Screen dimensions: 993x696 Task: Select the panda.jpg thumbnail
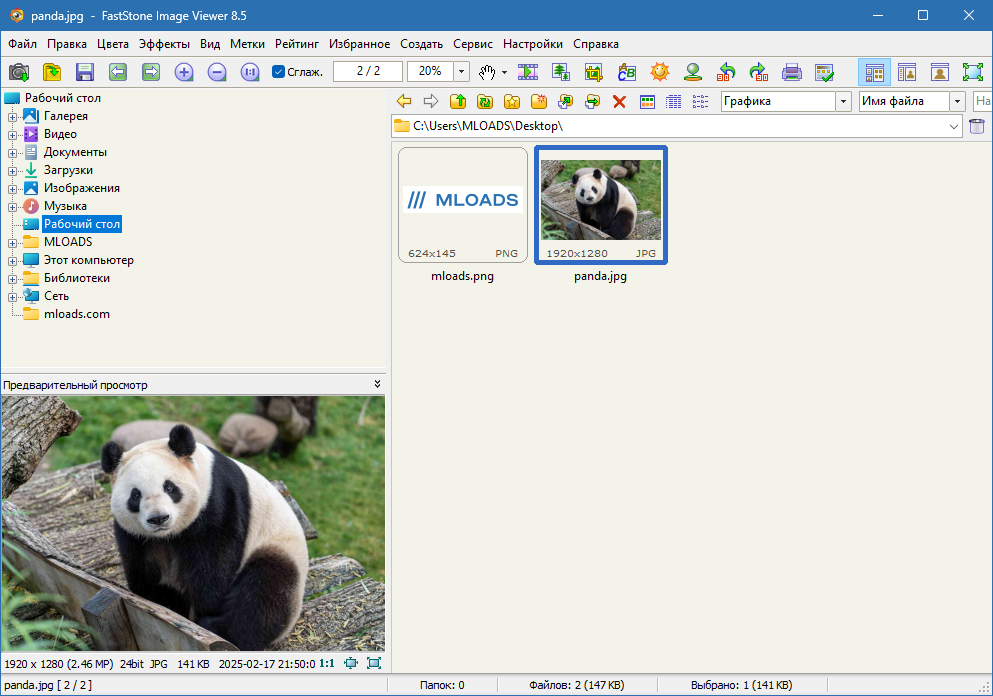click(x=600, y=205)
